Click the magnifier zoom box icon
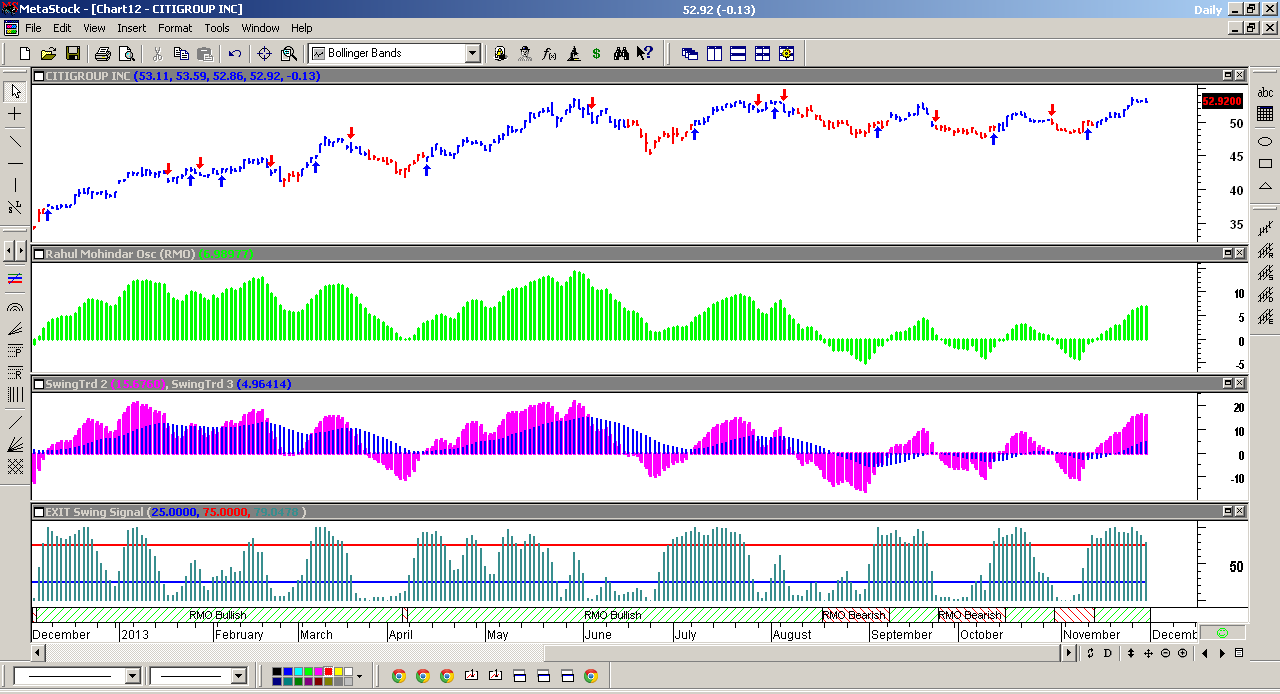 [x=289, y=53]
